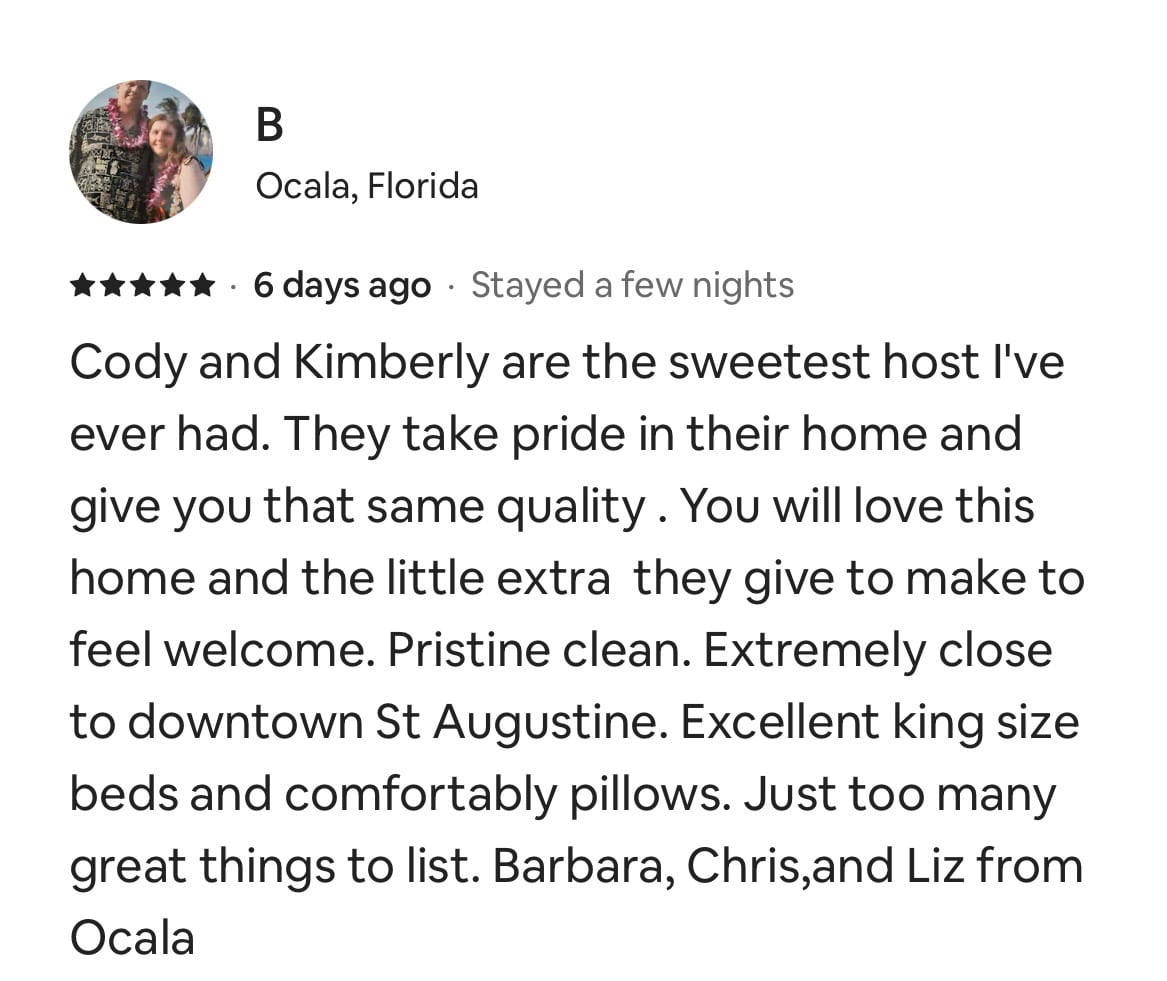Screen dimensions: 1167x981
Task: Click the word "Excellent" in the review
Action: pyautogui.click(x=780, y=723)
